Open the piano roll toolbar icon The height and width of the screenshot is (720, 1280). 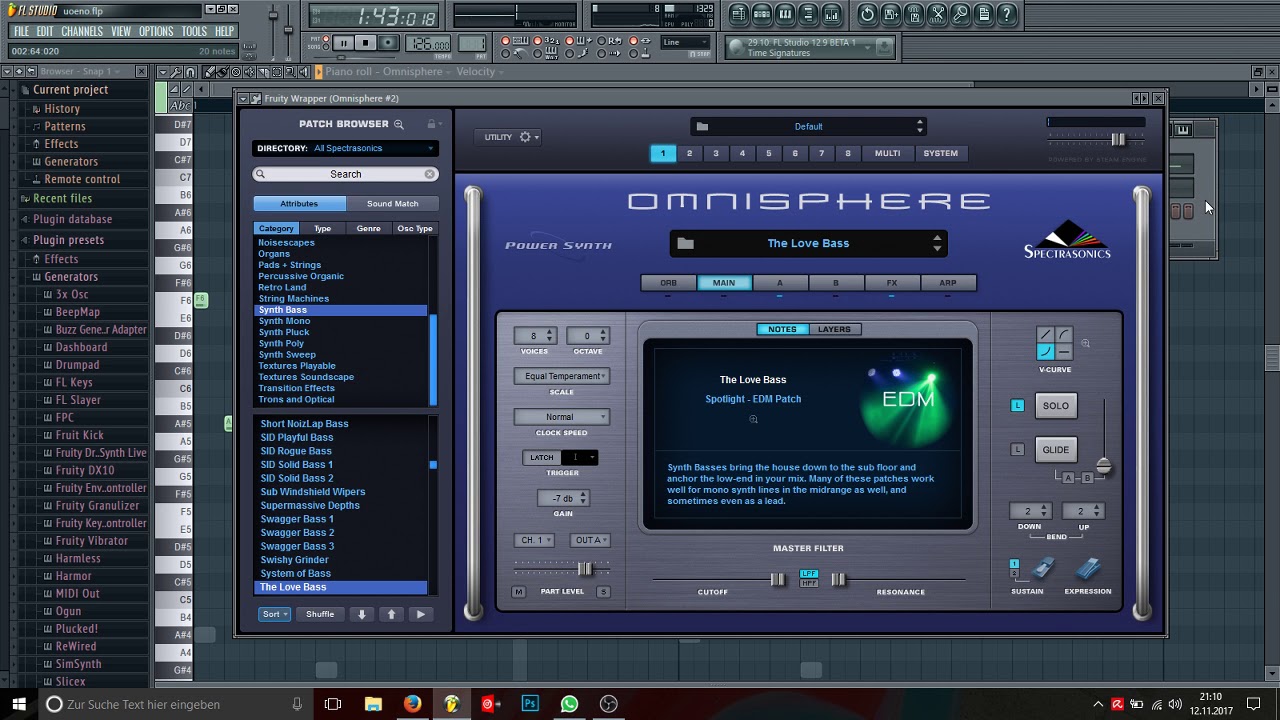pyautogui.click(x=786, y=14)
